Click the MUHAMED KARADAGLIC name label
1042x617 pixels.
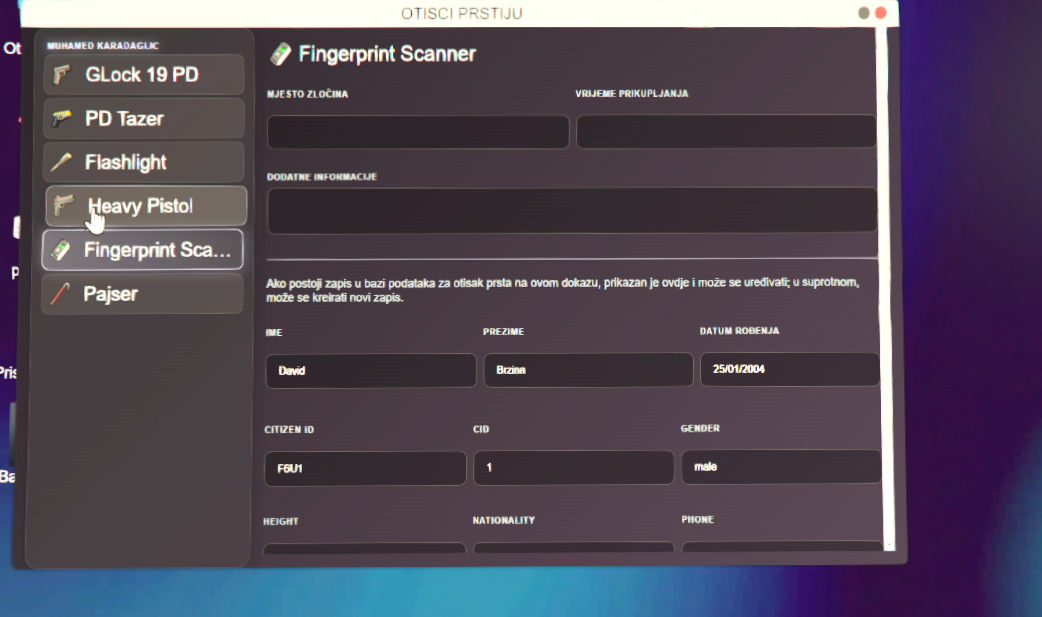[103, 46]
